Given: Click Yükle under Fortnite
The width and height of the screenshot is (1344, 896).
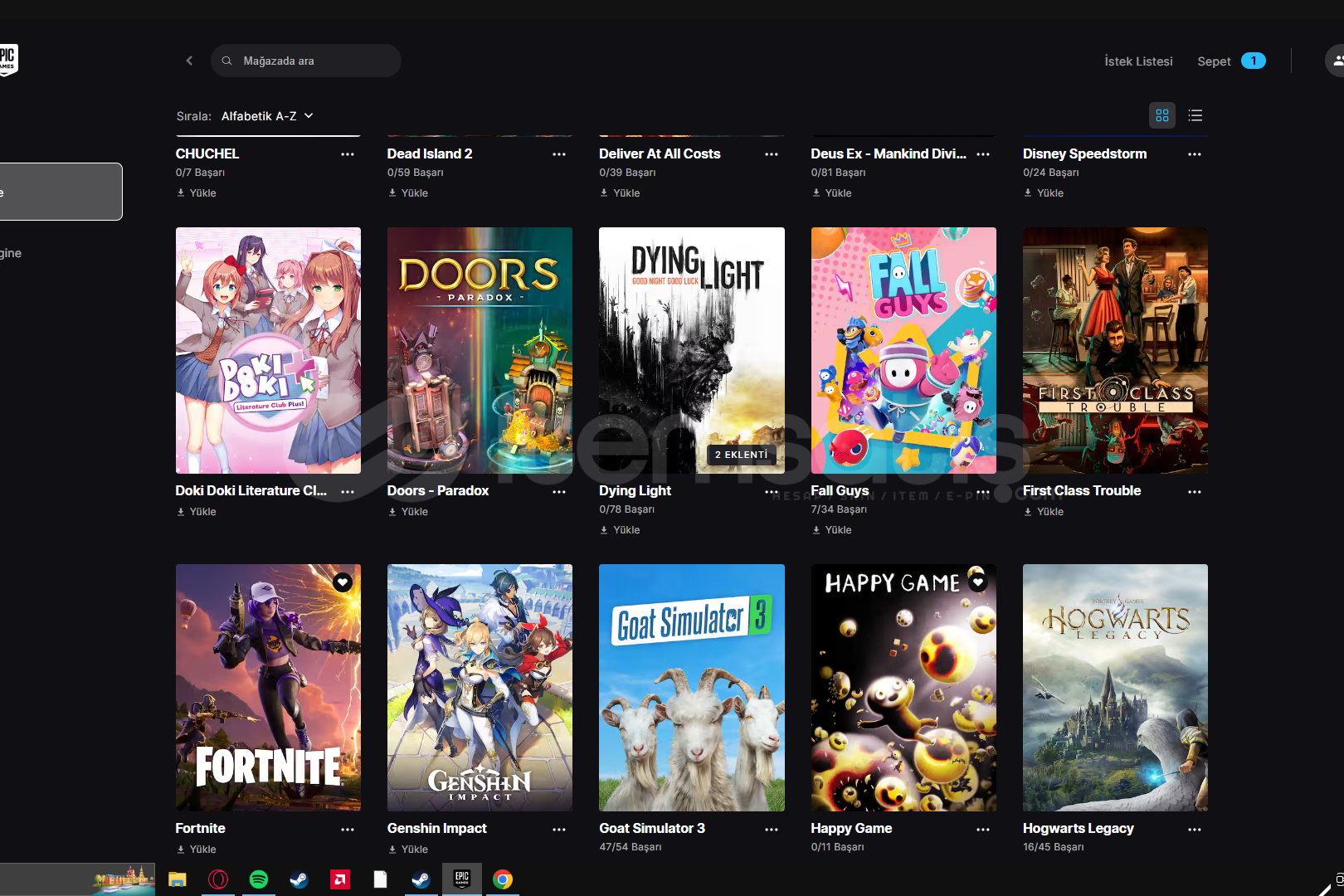Looking at the screenshot, I should tap(197, 849).
